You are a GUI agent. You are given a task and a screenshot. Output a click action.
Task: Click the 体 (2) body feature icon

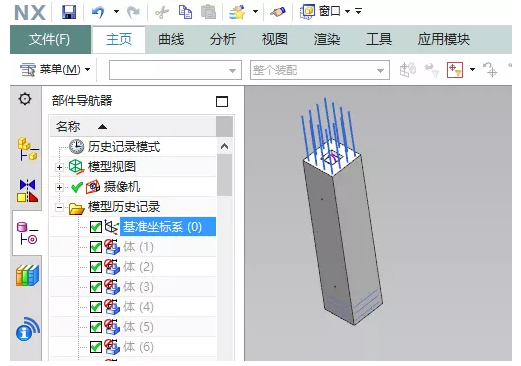(112, 267)
